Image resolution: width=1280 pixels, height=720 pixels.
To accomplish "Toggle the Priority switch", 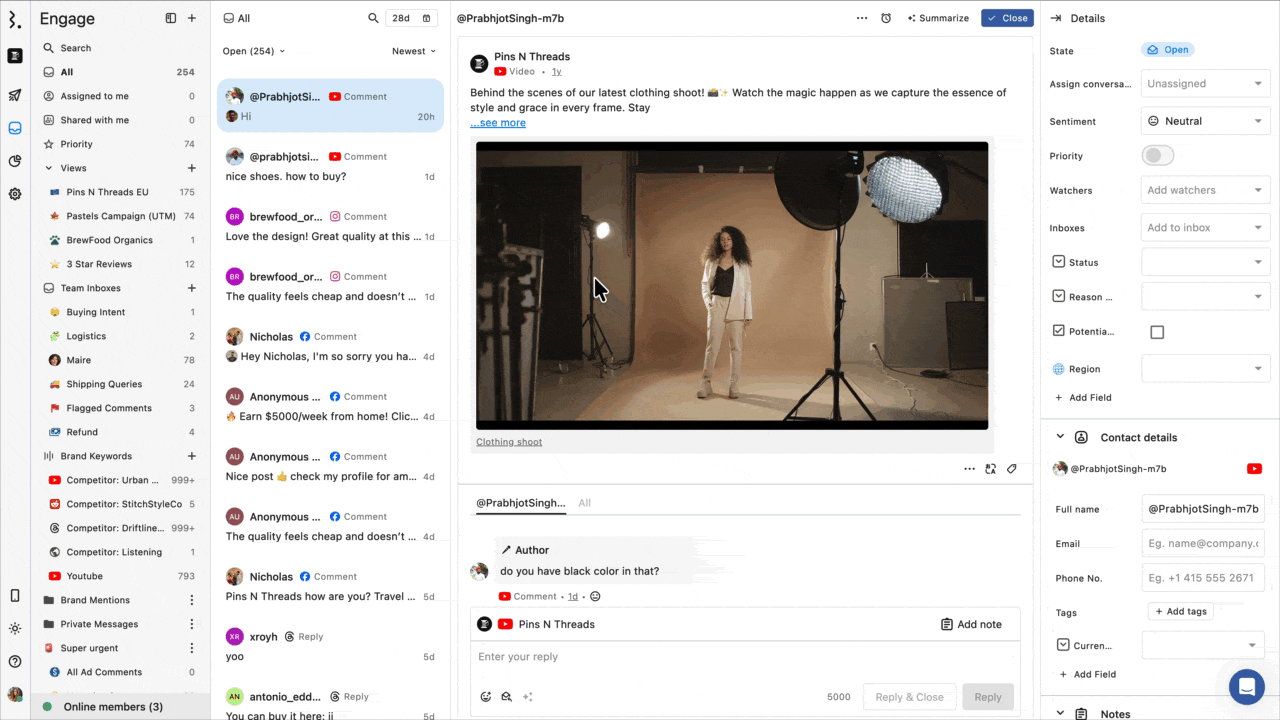I will pyautogui.click(x=1158, y=156).
